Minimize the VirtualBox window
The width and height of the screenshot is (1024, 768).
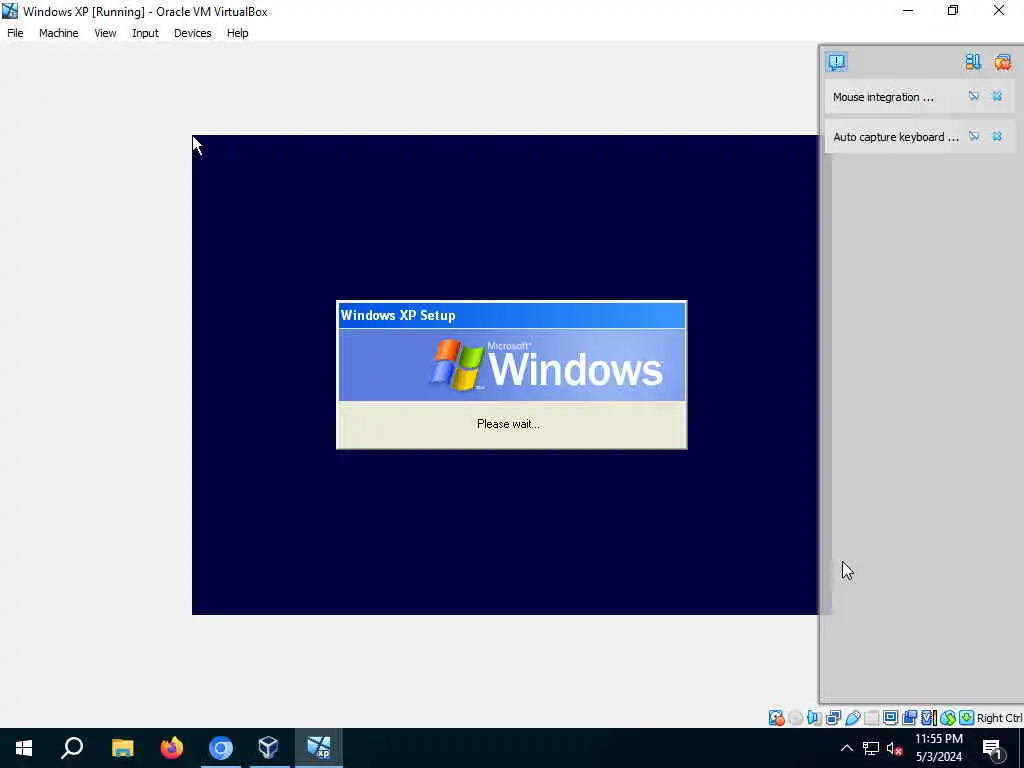[908, 10]
